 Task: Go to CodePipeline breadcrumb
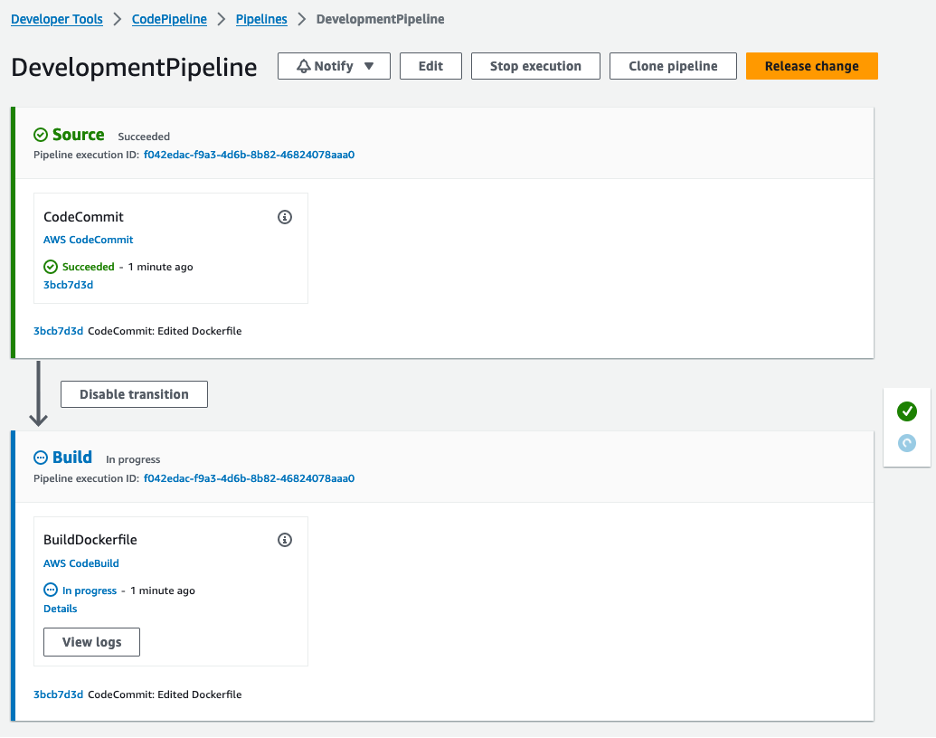pos(170,19)
